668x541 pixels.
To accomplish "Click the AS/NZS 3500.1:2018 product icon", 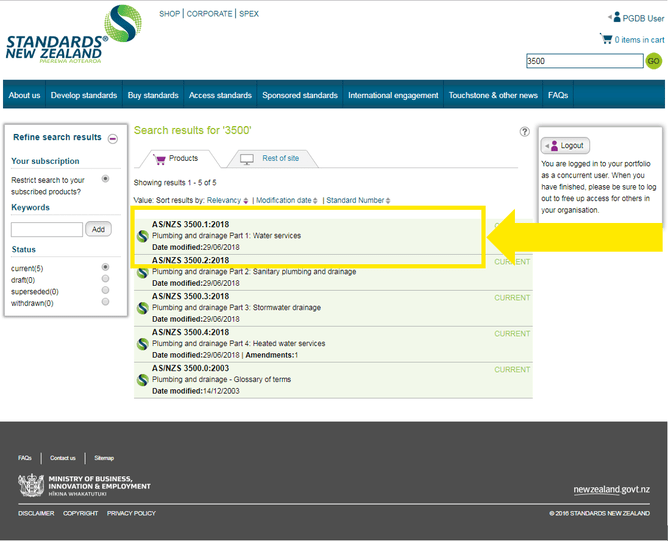I will [x=143, y=237].
